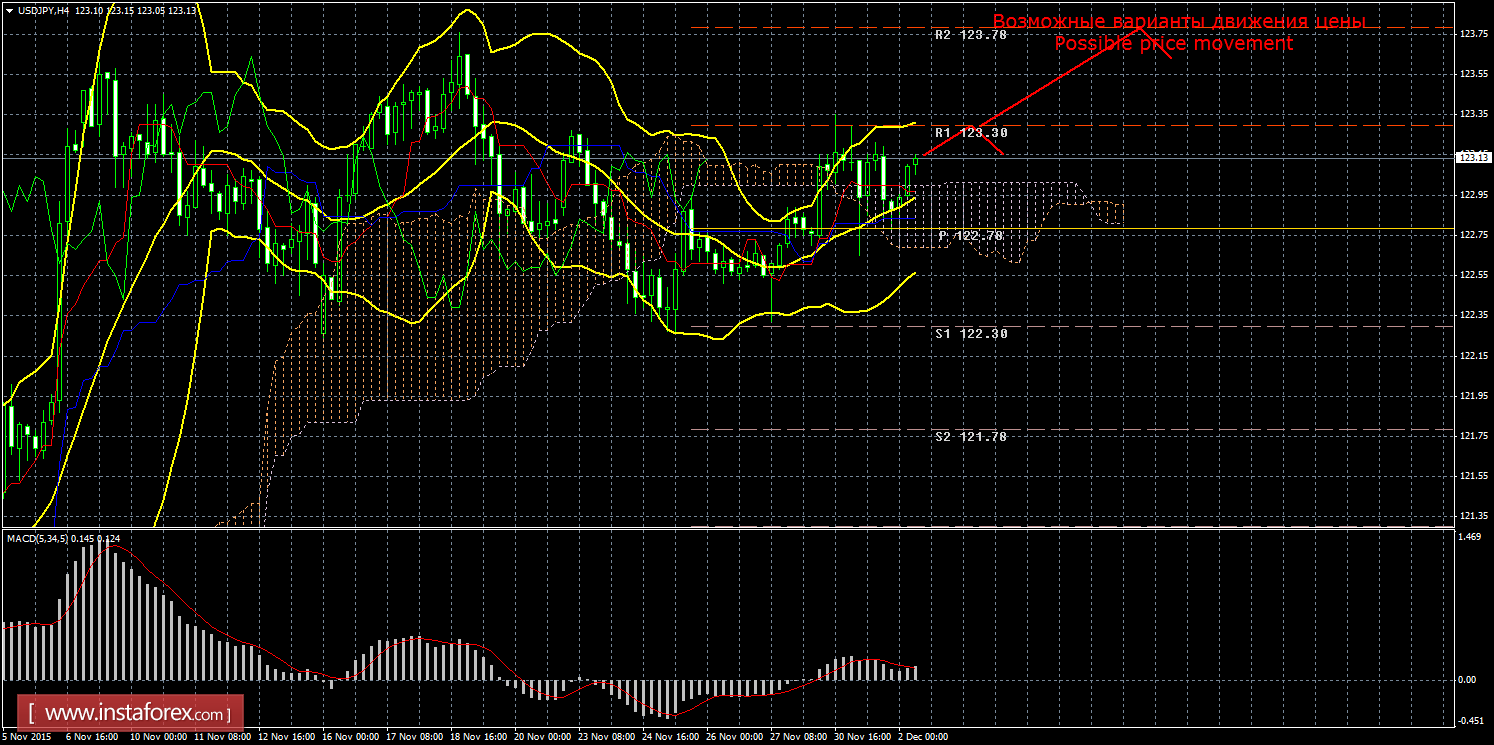Select the S1 122.30 support label
Image resolution: width=1494 pixels, height=745 pixels.
(x=971, y=333)
